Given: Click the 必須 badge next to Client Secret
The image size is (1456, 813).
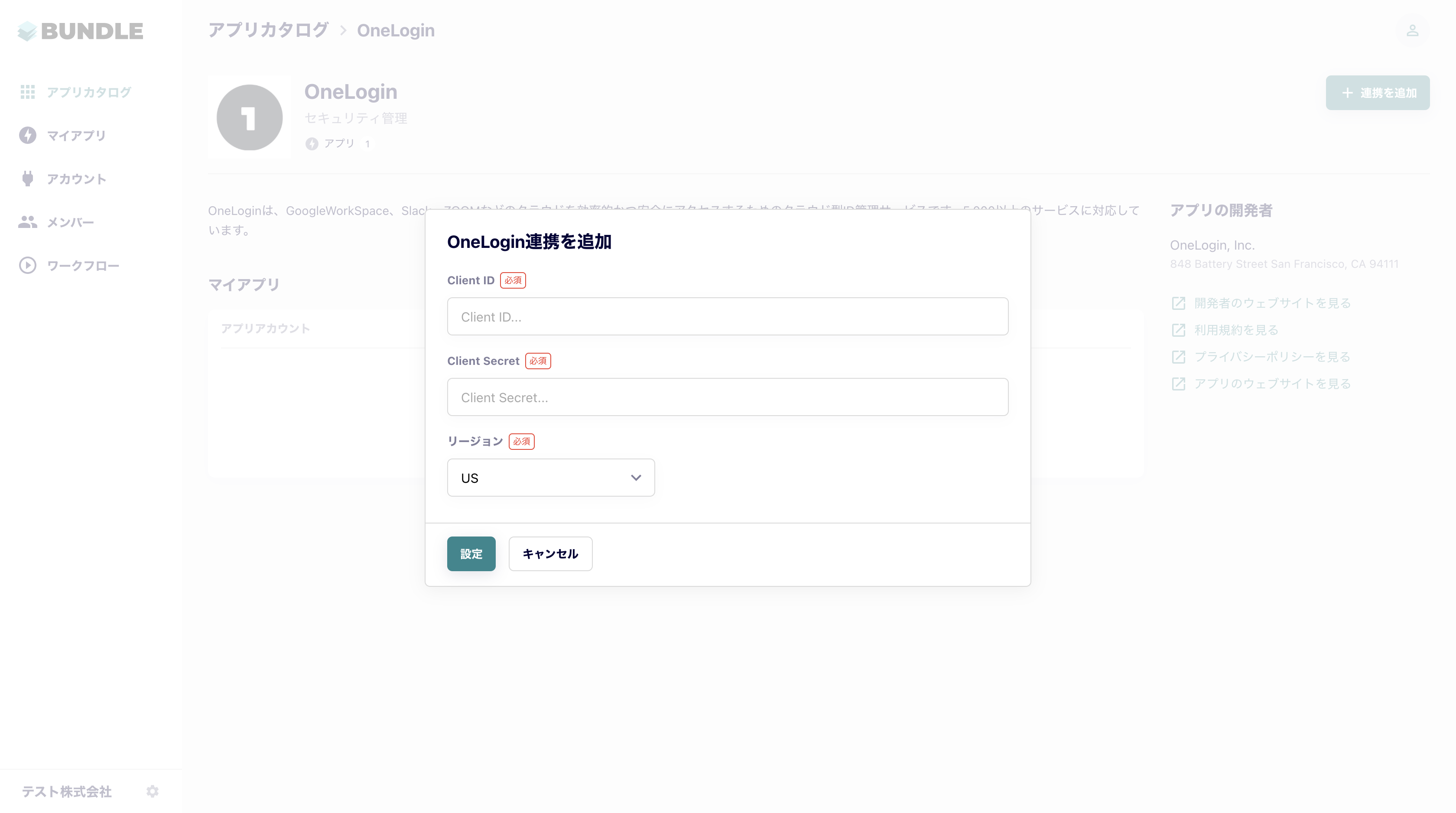Looking at the screenshot, I should (x=538, y=361).
